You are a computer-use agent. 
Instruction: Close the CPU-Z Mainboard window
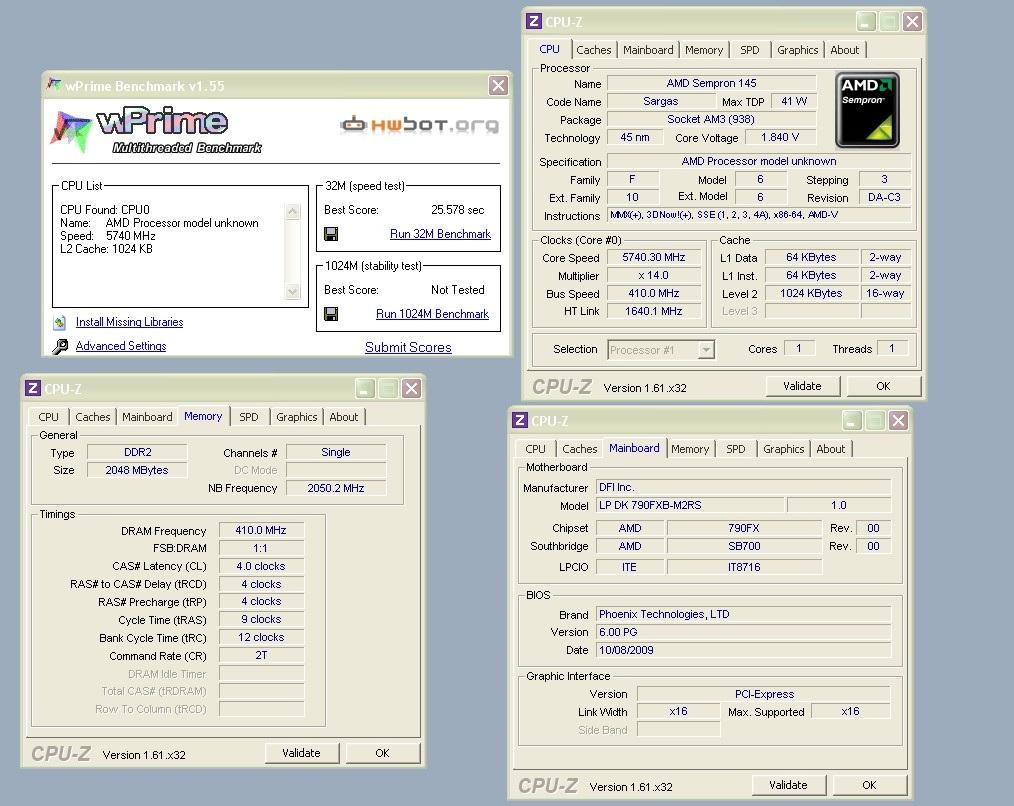(x=898, y=420)
